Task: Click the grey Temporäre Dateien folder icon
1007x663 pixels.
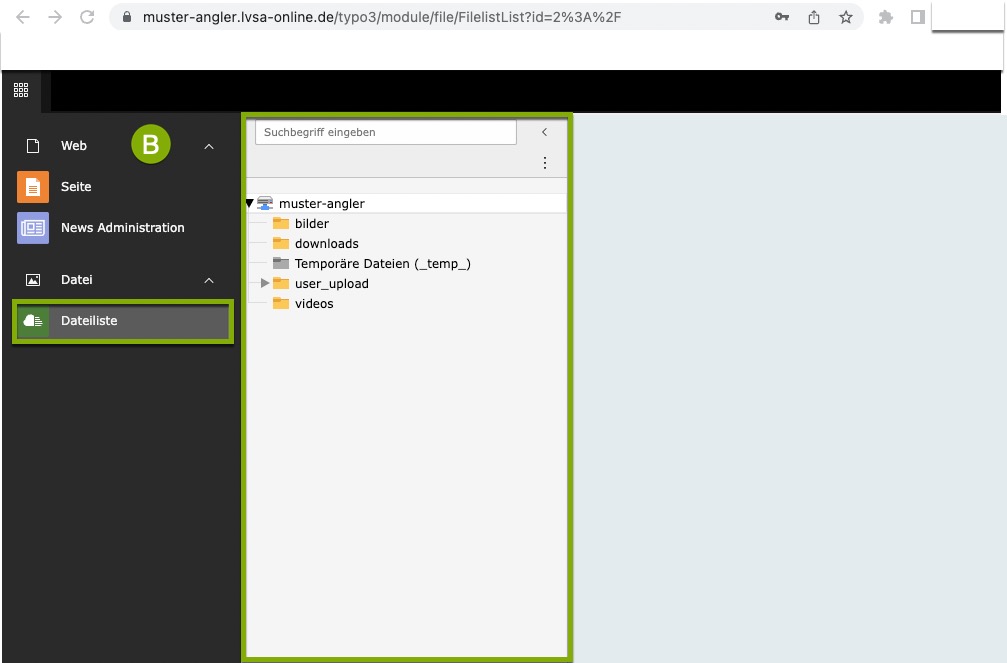Action: point(281,263)
